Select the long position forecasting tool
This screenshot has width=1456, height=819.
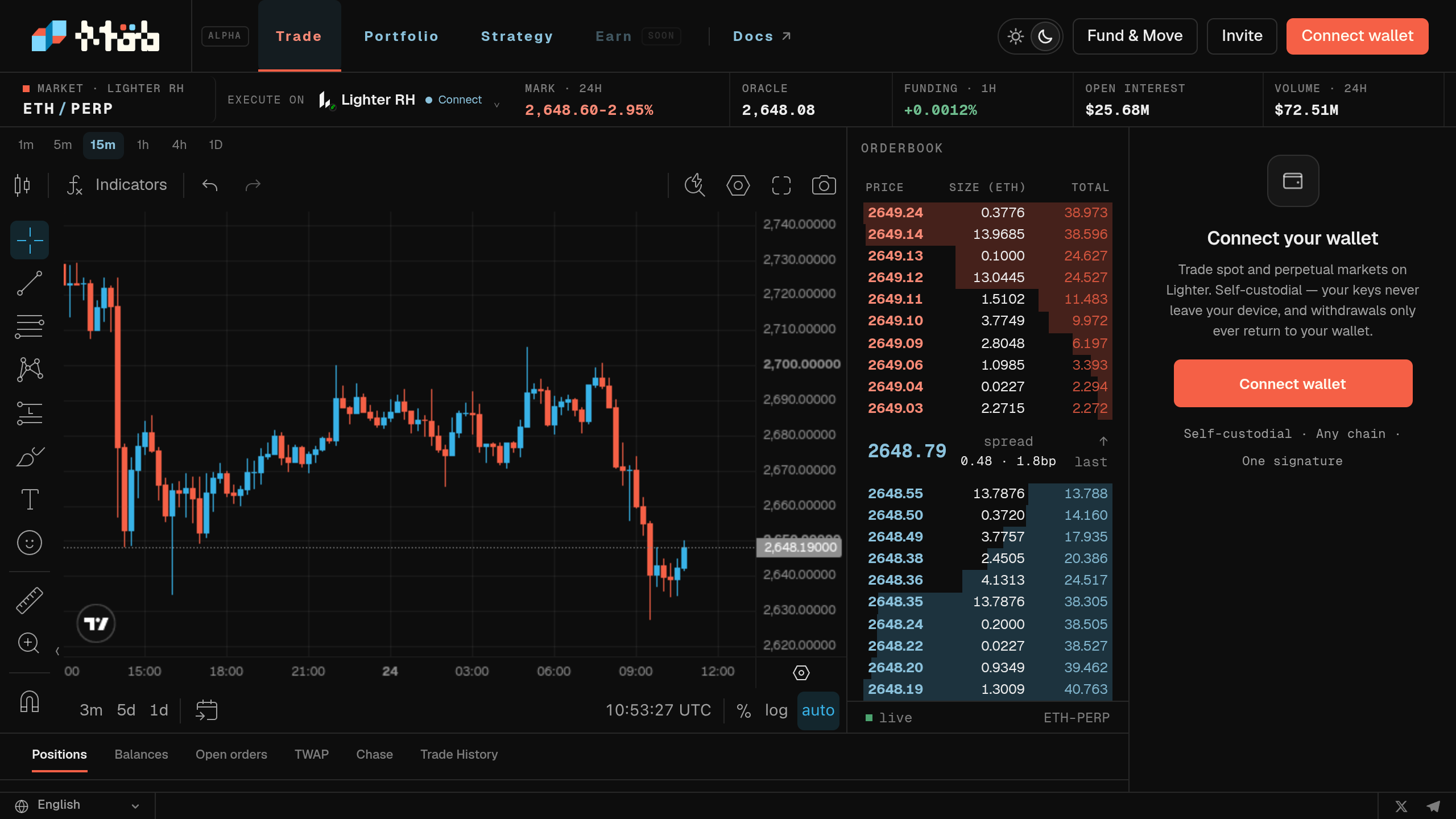(30, 413)
